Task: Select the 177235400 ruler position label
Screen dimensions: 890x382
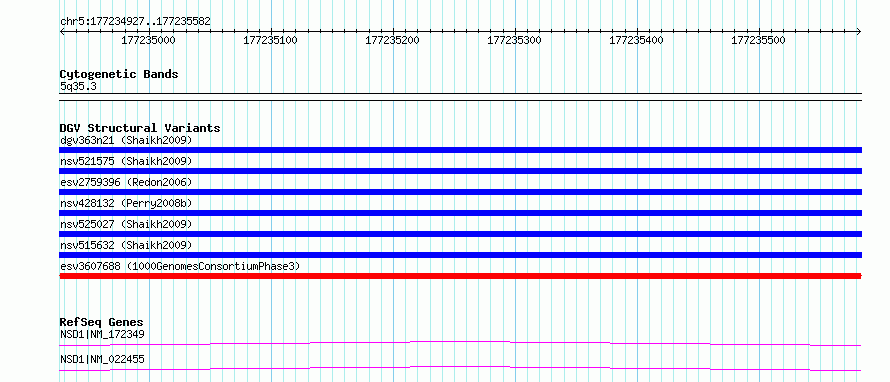Action: click(636, 40)
